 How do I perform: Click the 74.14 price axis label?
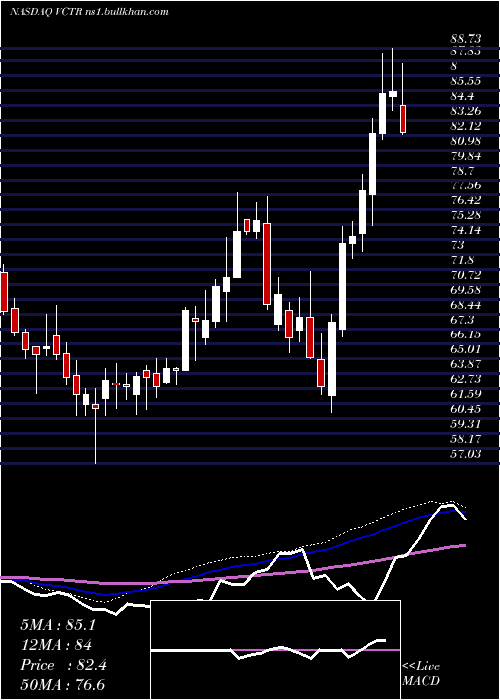tap(466, 230)
